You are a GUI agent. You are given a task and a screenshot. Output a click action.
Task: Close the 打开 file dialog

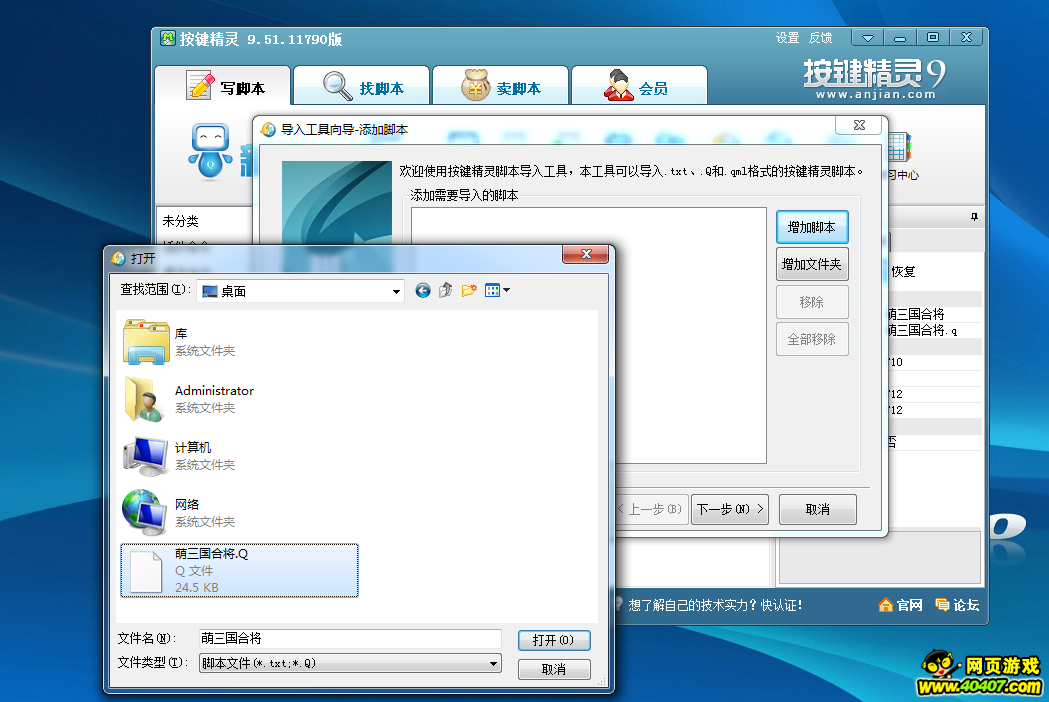585,254
